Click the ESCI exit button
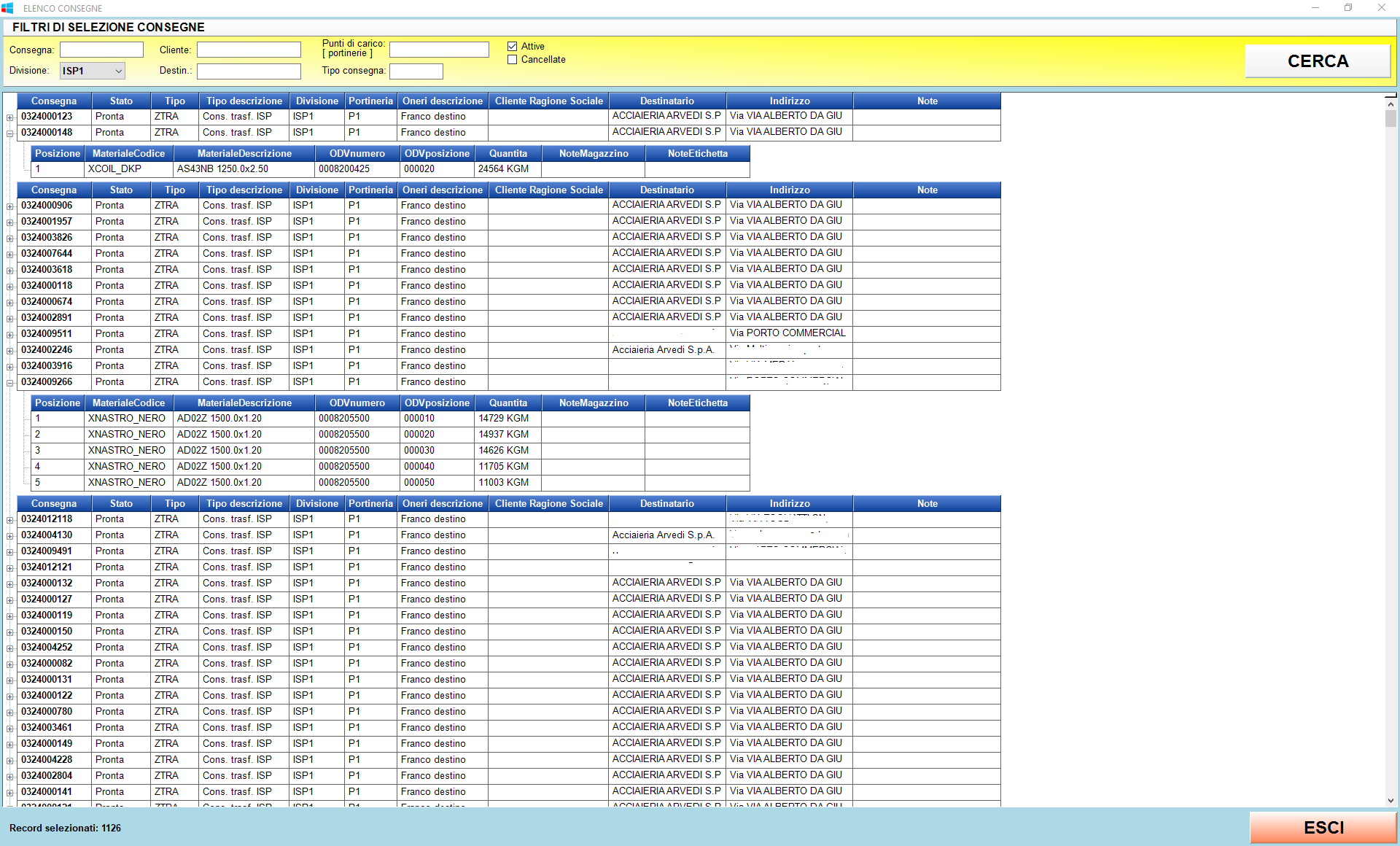This screenshot has height=846, width=1400. pyautogui.click(x=1323, y=828)
